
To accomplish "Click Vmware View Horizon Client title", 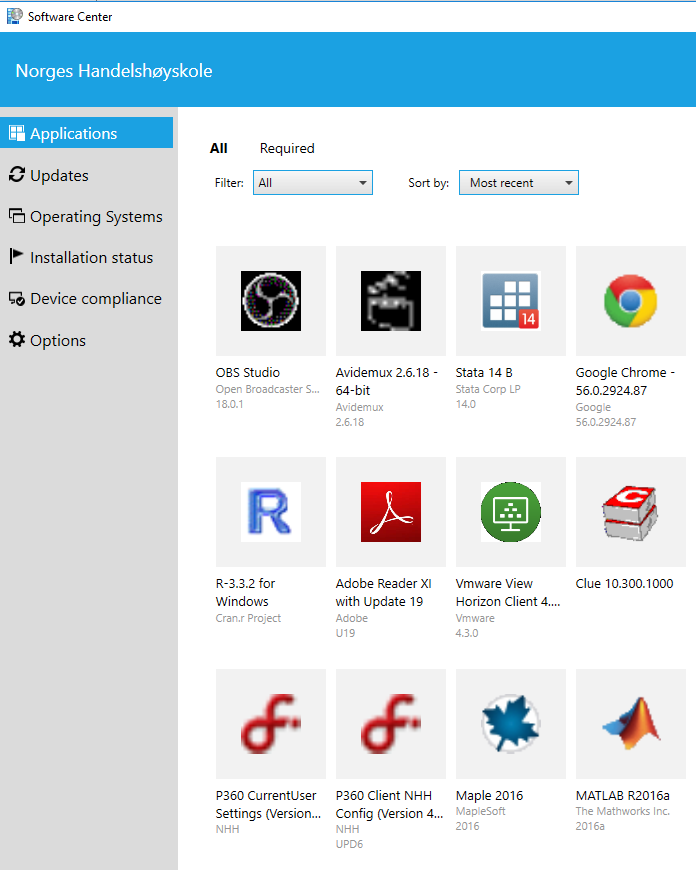I will 508,592.
